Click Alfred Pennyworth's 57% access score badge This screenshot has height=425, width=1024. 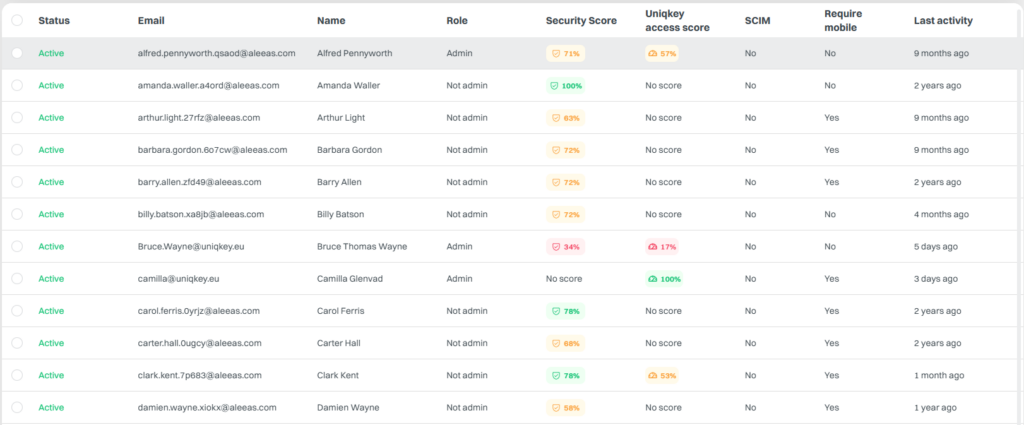coord(662,54)
